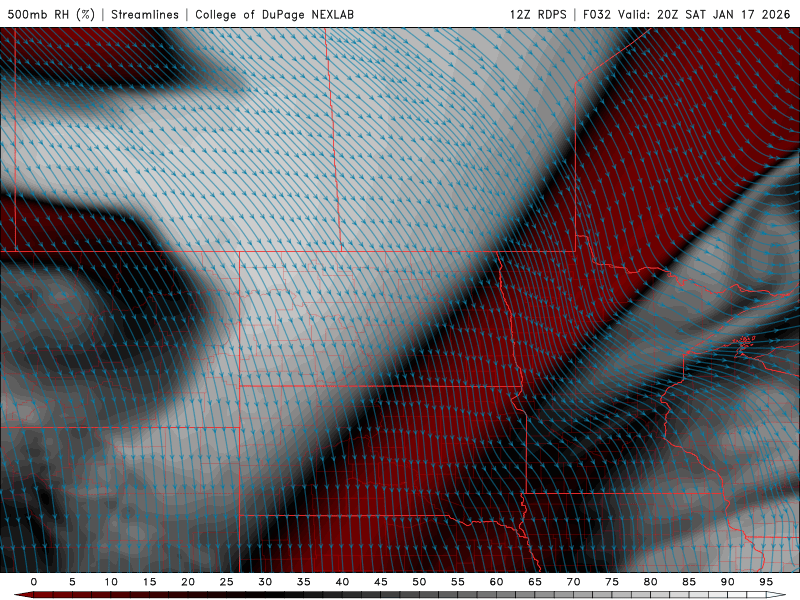Click the 'College of DuPage NEXLAB' text
Screen dimensions: 800x600
[274, 14]
